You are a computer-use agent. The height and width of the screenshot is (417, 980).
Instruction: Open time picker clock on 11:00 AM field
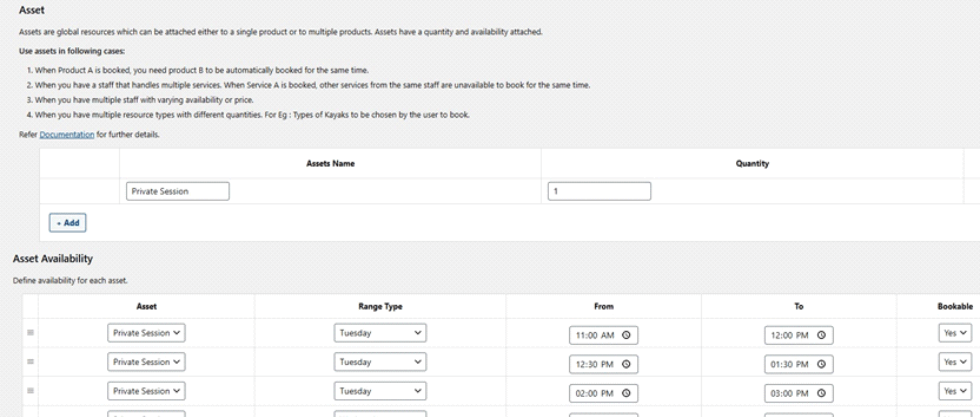626,335
